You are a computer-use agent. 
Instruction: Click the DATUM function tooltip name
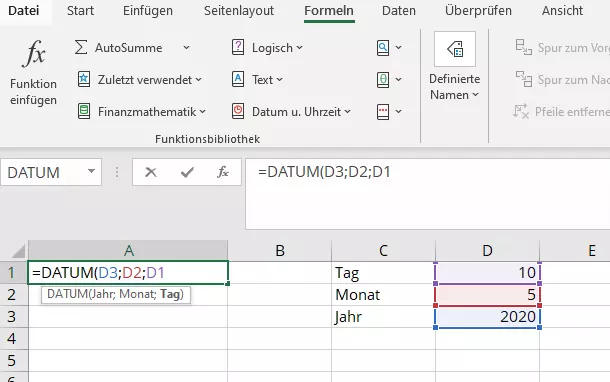[x=67, y=294]
